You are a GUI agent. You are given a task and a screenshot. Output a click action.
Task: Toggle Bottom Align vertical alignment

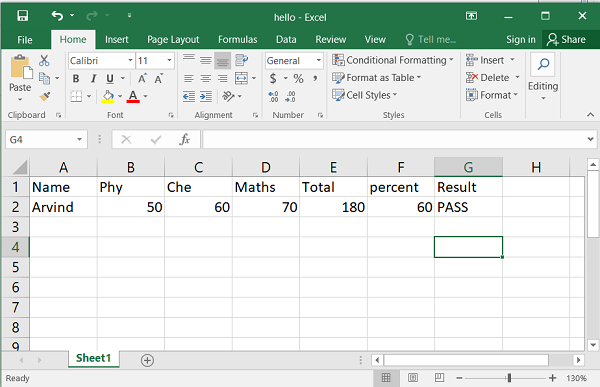(222, 60)
